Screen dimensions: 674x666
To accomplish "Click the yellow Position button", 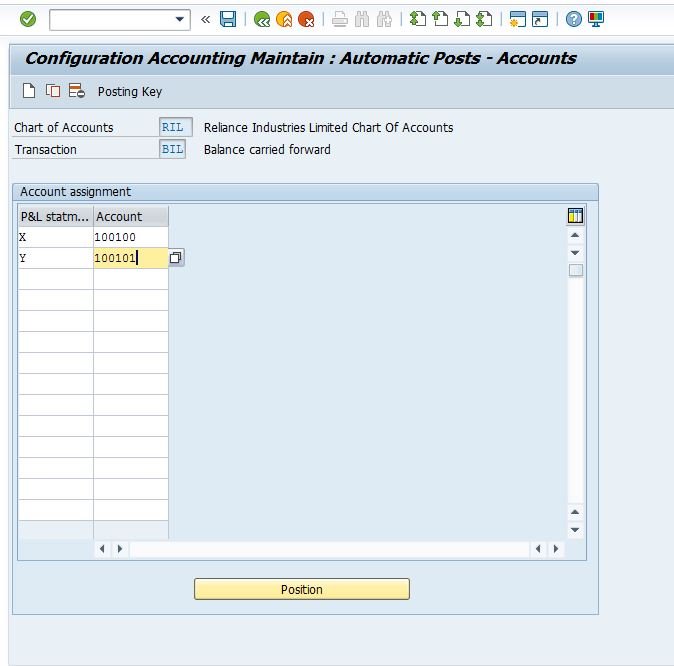I will [x=302, y=589].
